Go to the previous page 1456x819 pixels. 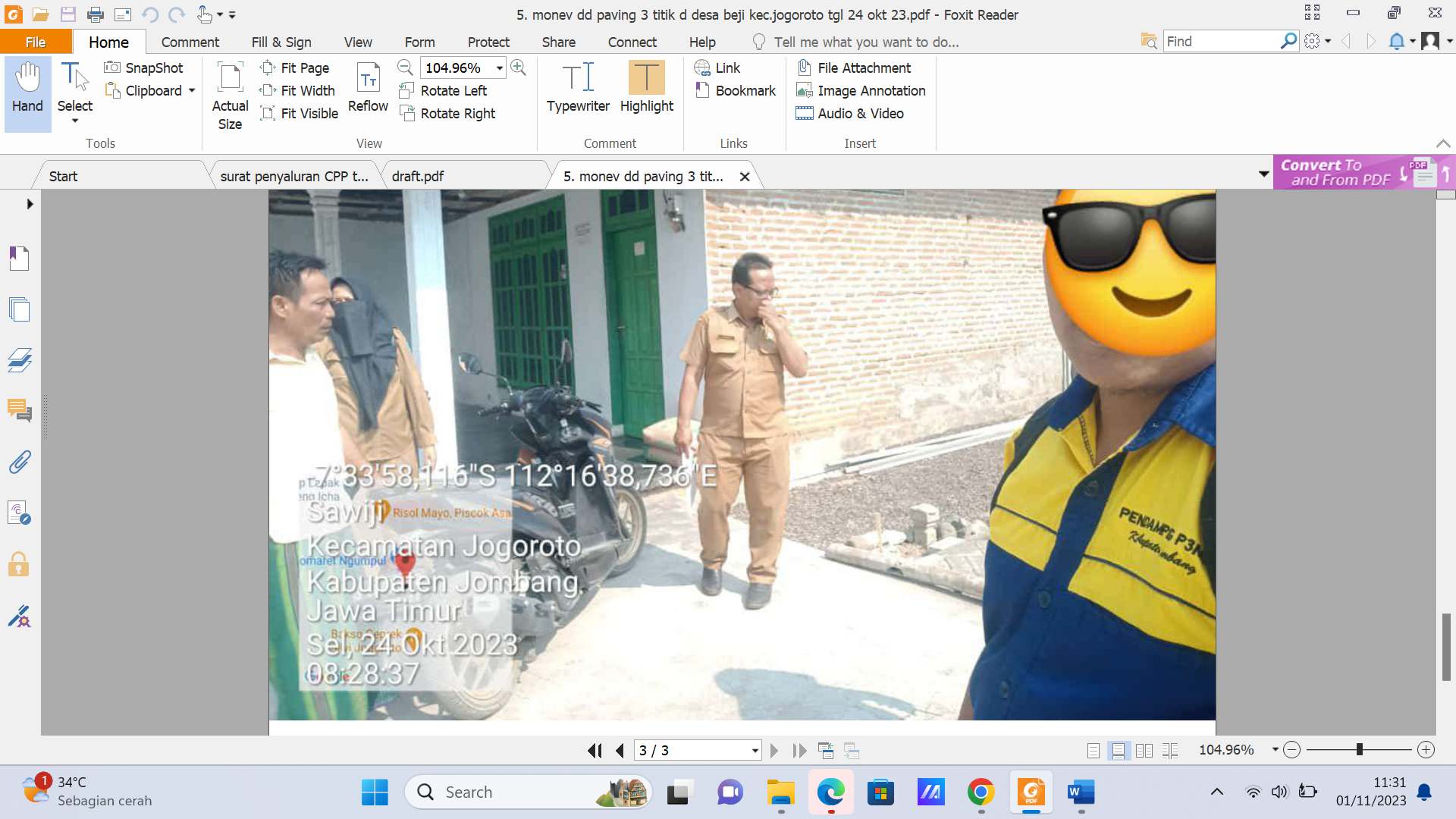(620, 751)
